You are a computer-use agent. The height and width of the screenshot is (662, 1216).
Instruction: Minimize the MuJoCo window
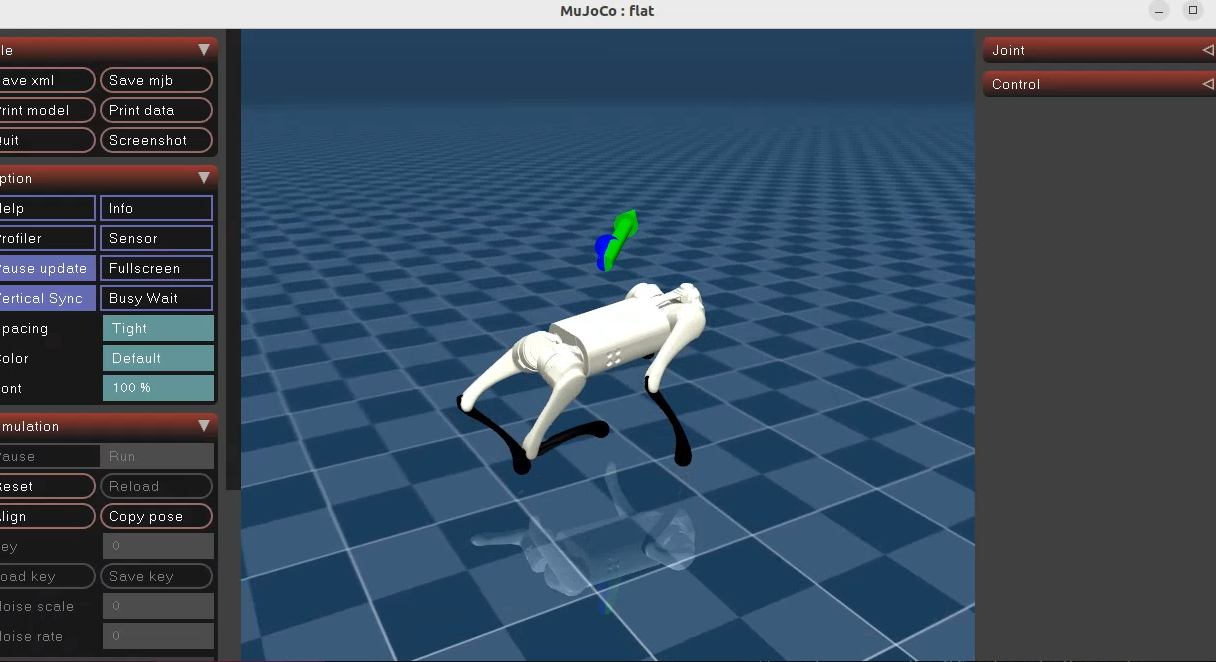pyautogui.click(x=1159, y=11)
